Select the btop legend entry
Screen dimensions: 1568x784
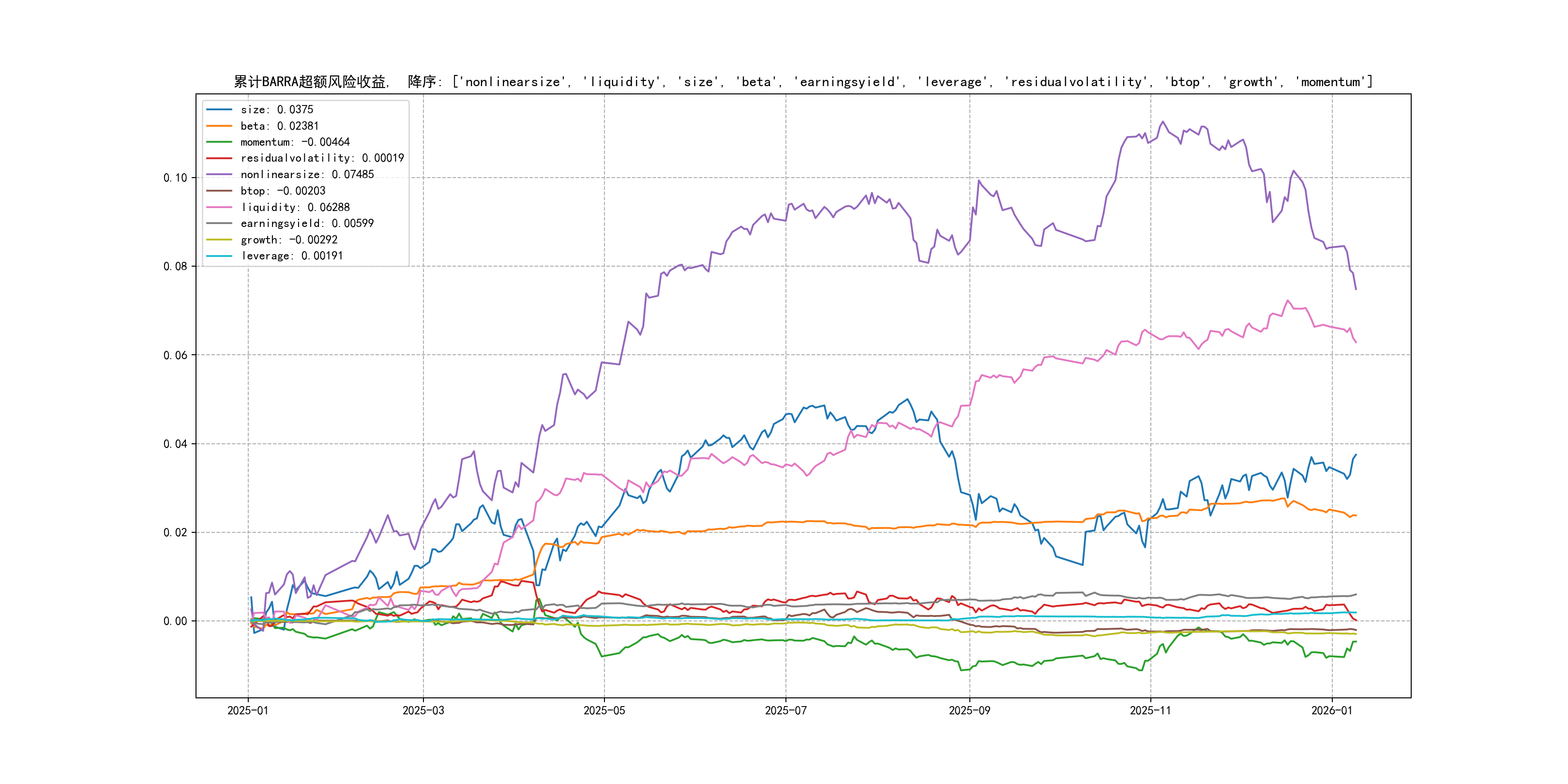click(x=283, y=191)
